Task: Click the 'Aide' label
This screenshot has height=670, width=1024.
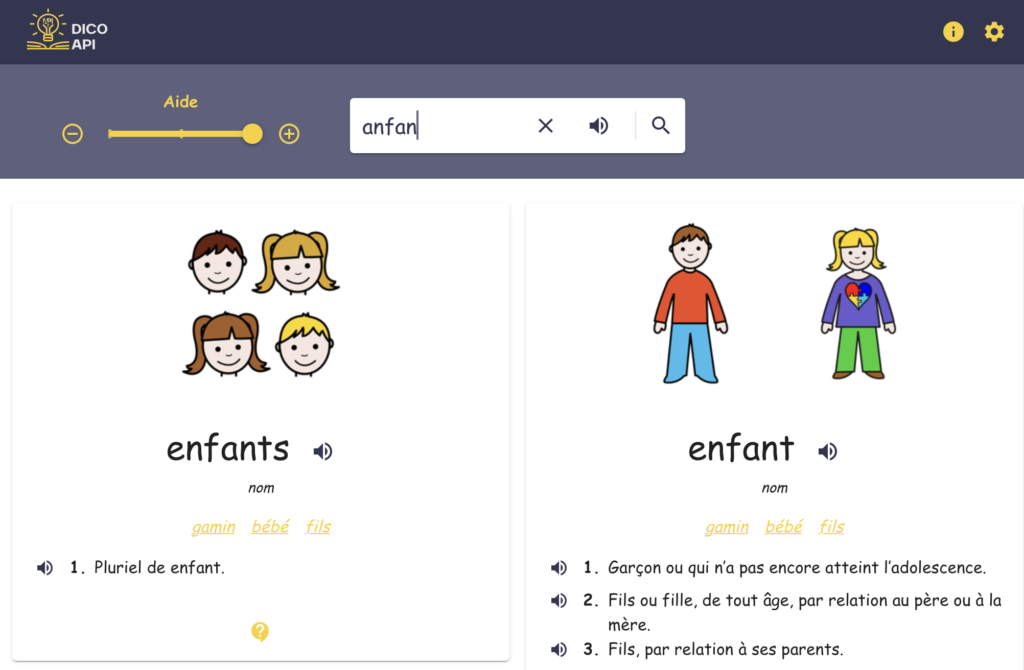Action: pyautogui.click(x=181, y=102)
